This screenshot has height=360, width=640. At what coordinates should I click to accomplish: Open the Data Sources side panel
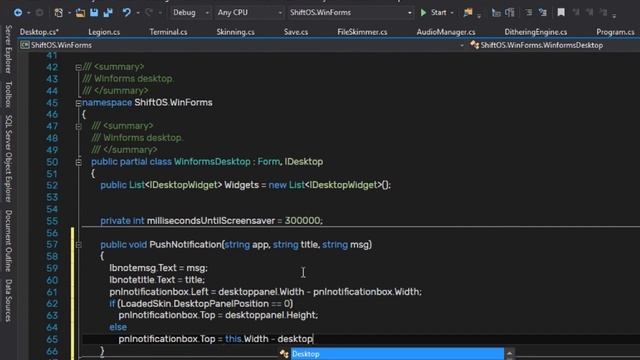8,301
